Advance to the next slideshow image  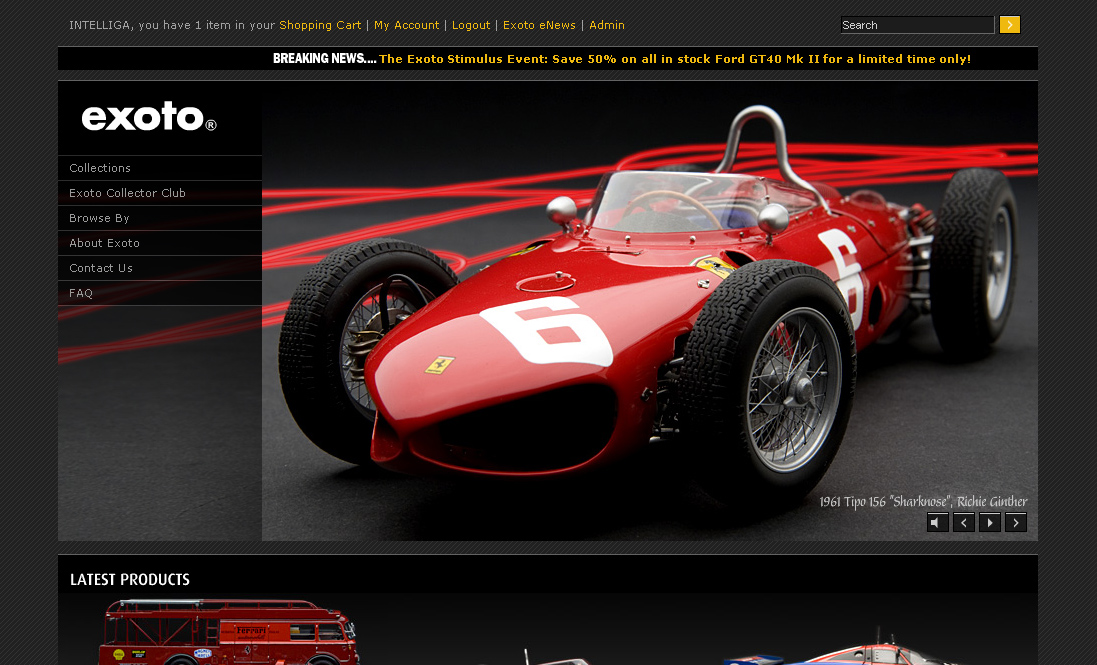[1015, 522]
